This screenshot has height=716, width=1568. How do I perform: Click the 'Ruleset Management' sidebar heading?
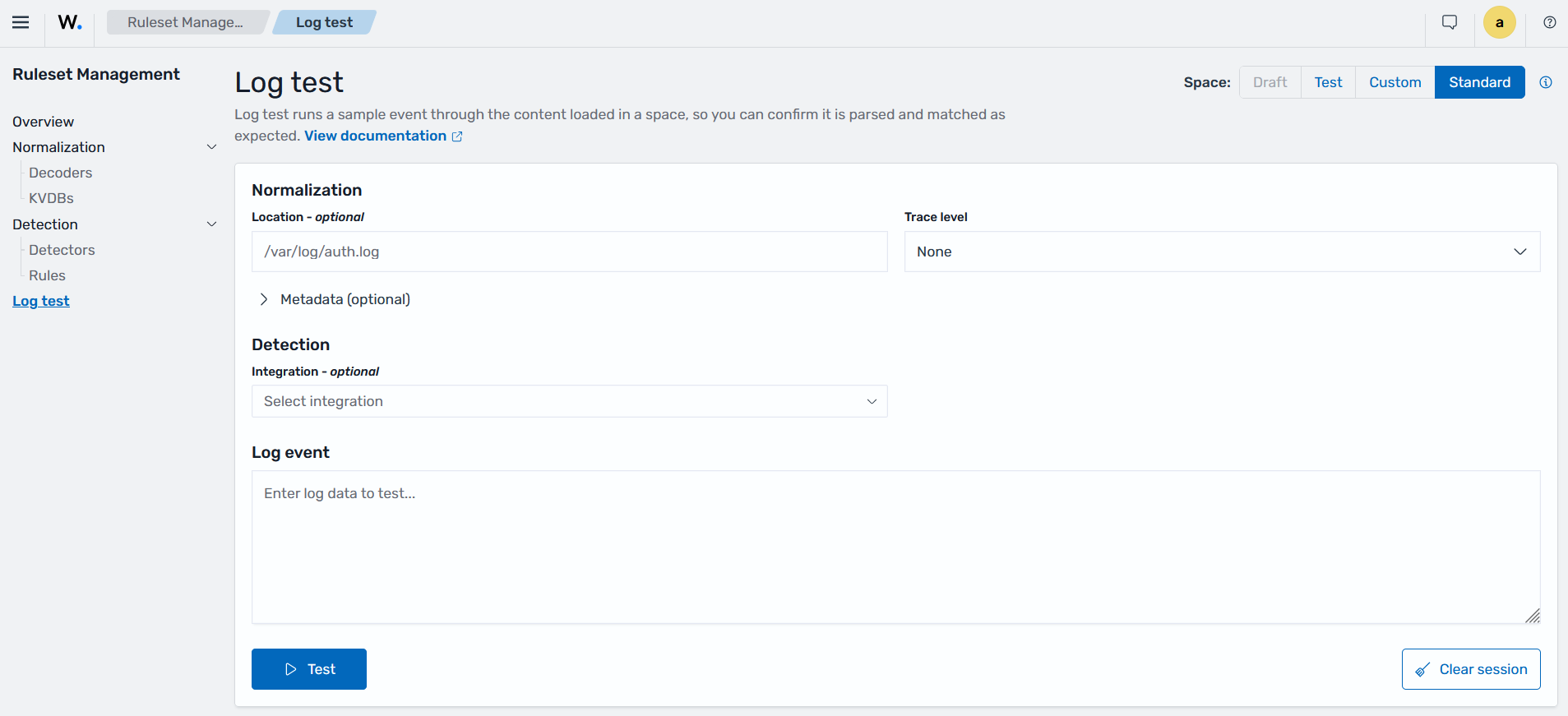point(96,74)
